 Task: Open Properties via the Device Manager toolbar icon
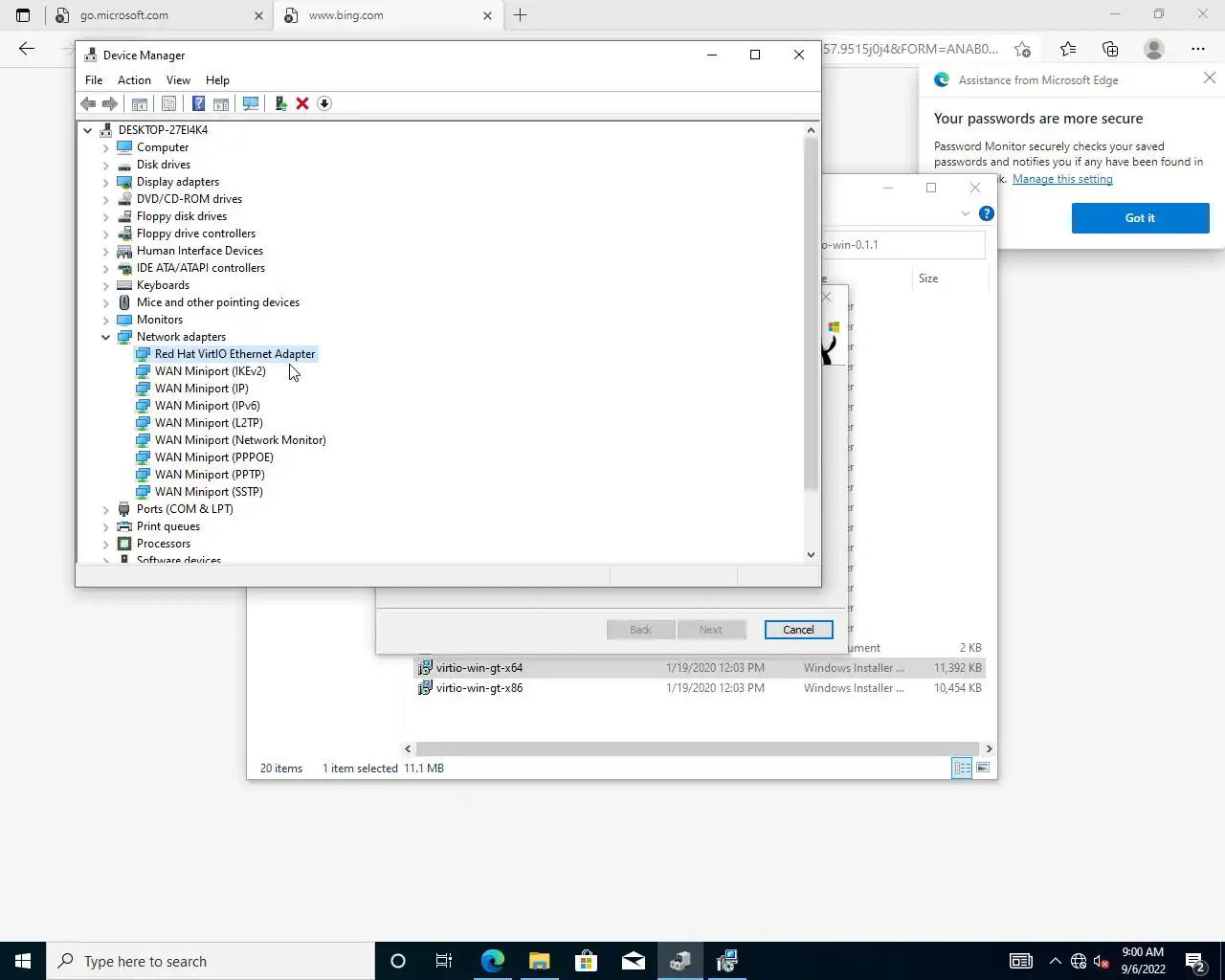point(168,103)
